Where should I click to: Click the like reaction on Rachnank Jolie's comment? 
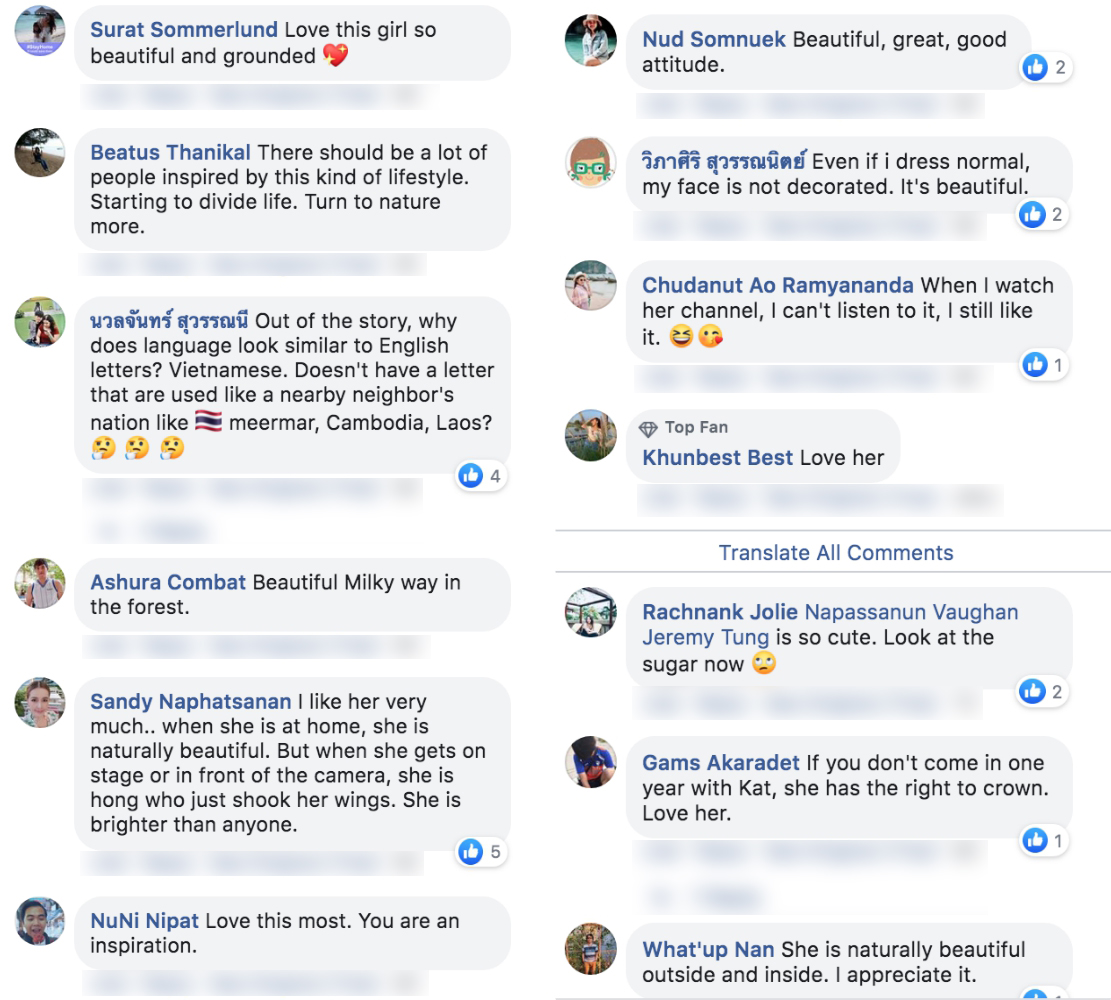click(1043, 691)
